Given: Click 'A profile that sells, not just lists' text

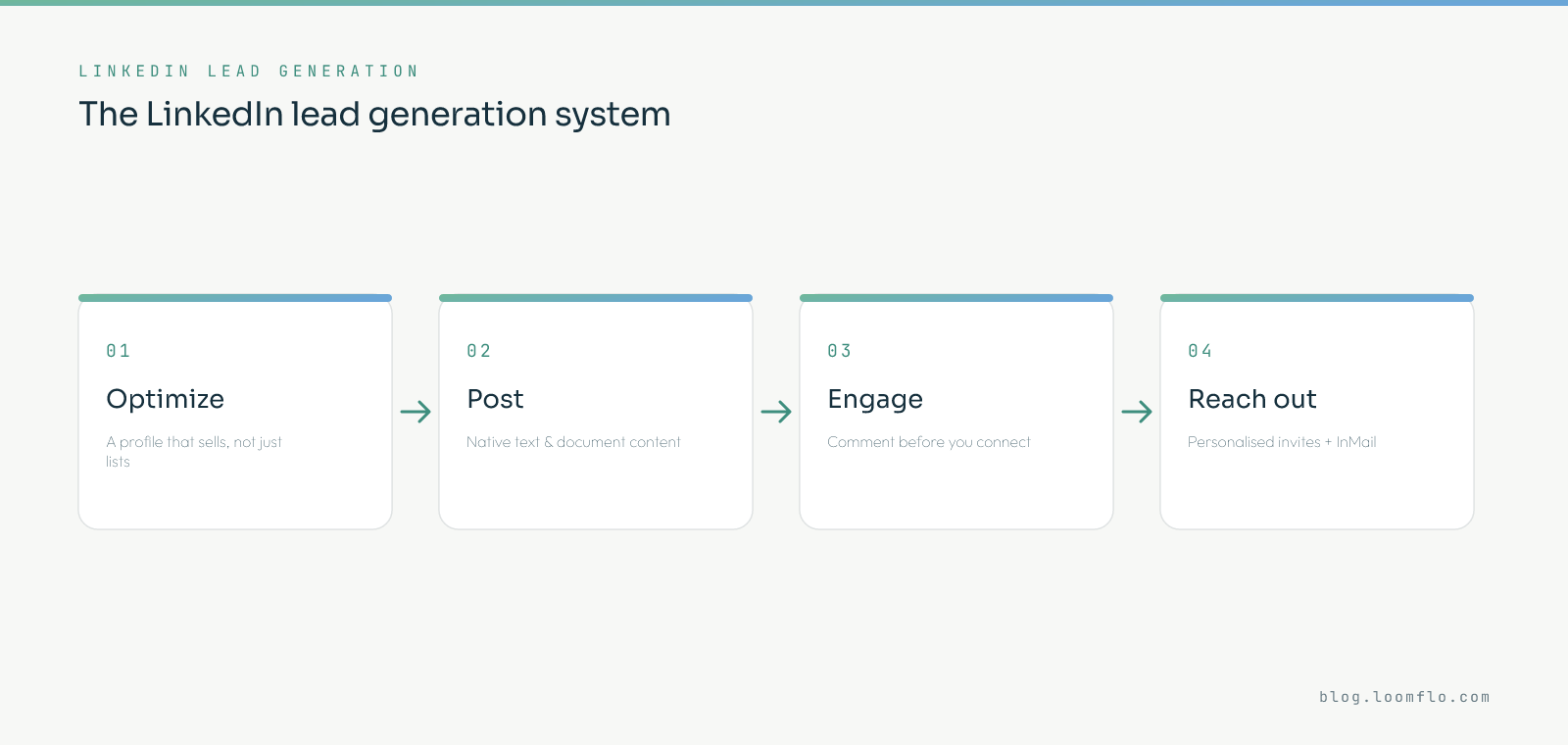Looking at the screenshot, I should coord(194,452).
